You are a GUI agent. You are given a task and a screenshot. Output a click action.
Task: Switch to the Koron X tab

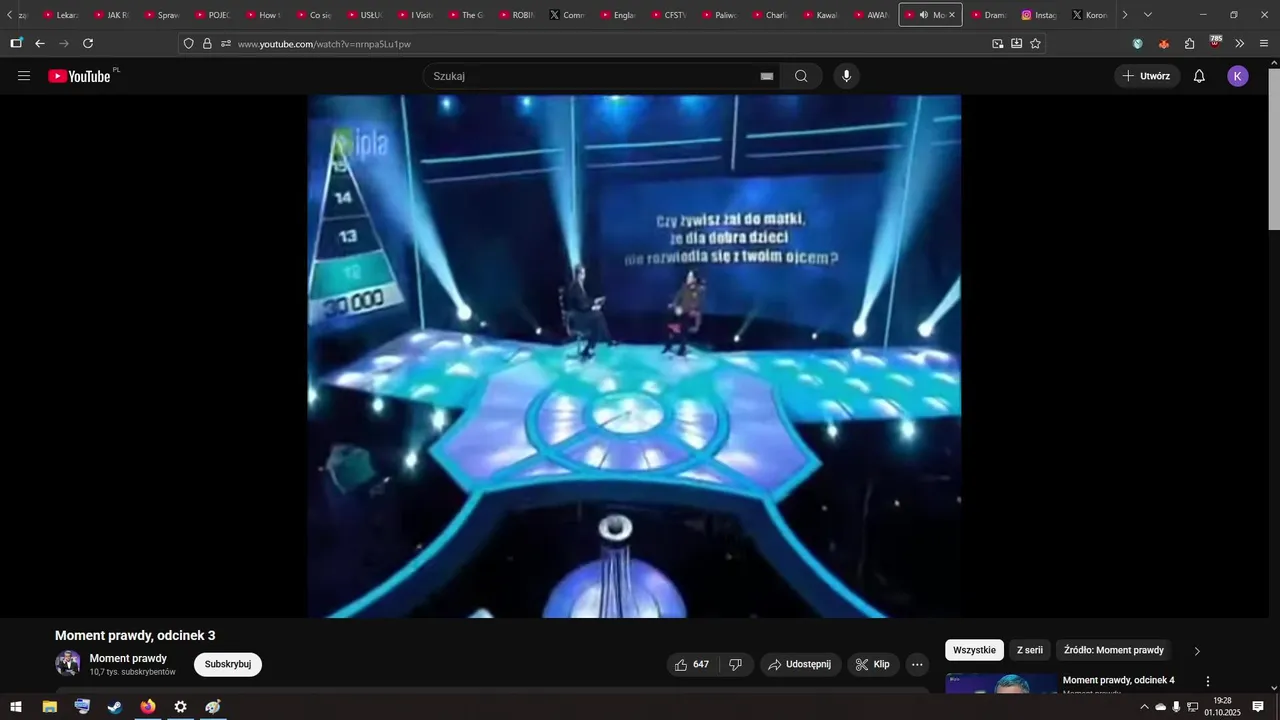coord(1089,15)
